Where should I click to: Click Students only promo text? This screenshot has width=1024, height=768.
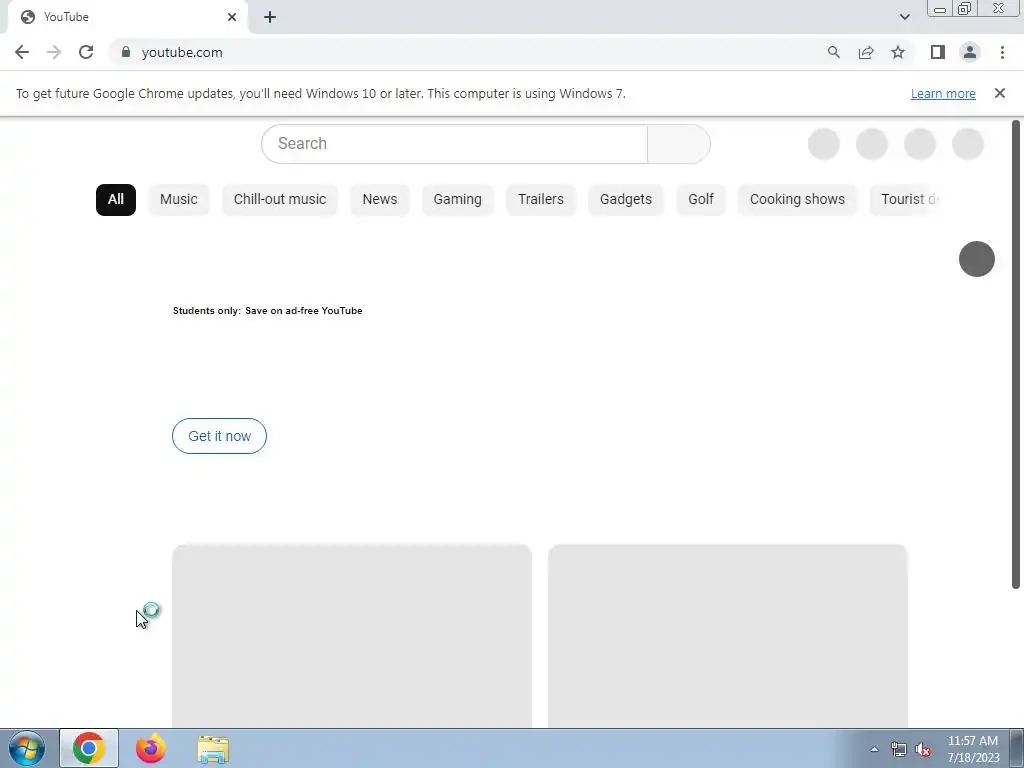[267, 311]
